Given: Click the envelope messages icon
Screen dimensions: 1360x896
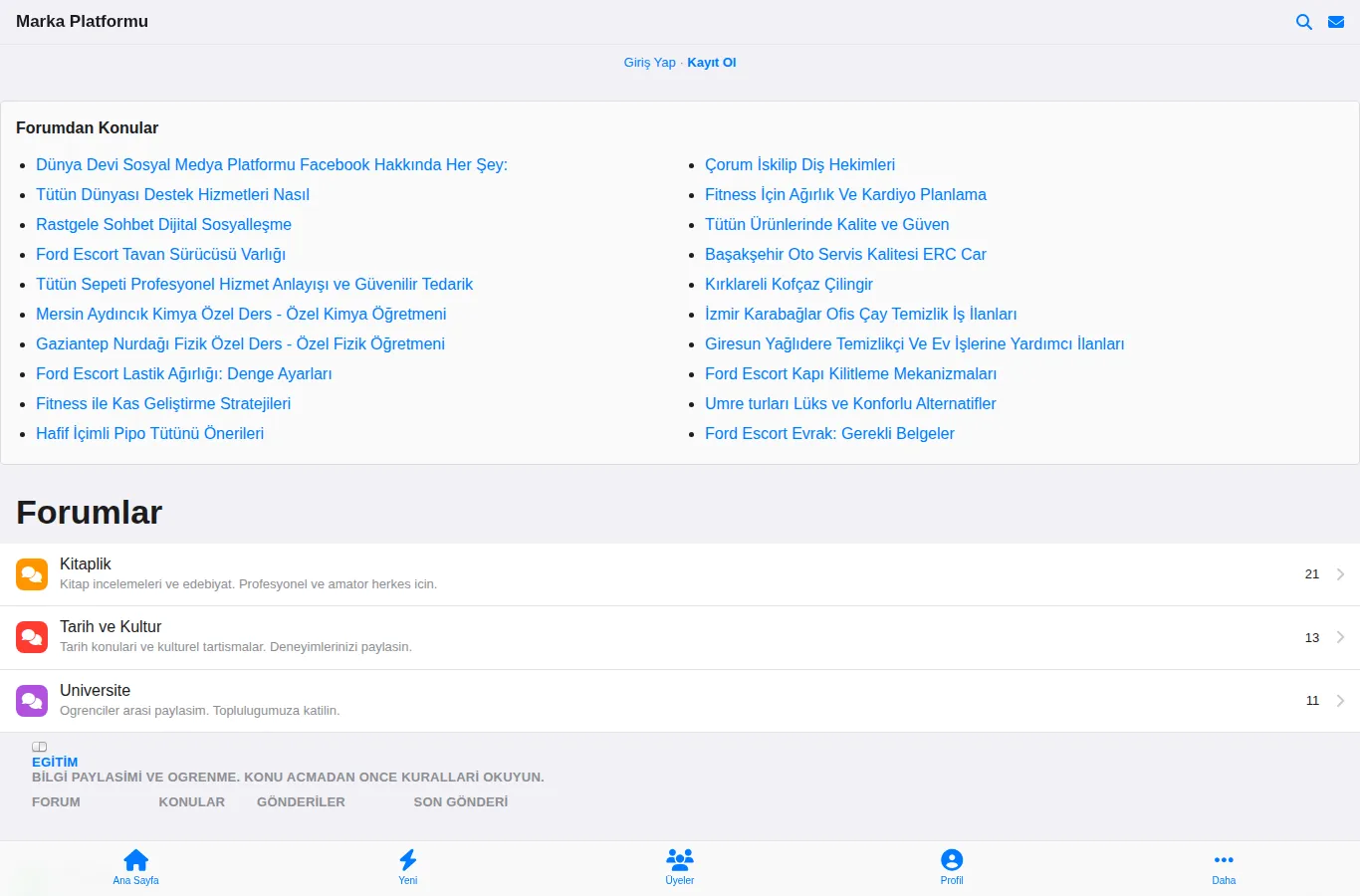Looking at the screenshot, I should (x=1336, y=22).
